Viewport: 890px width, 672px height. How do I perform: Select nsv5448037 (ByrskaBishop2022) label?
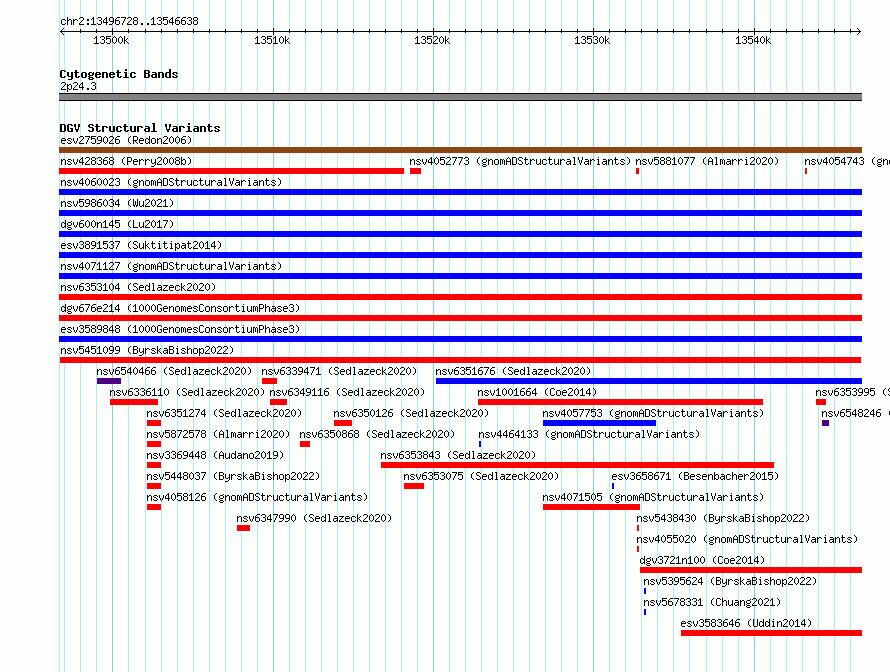click(x=233, y=476)
